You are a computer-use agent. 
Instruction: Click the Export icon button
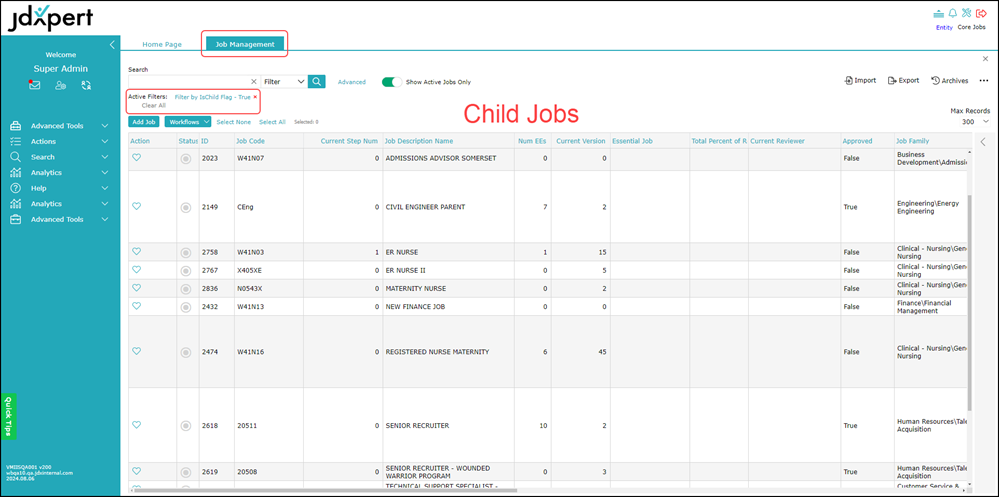904,80
